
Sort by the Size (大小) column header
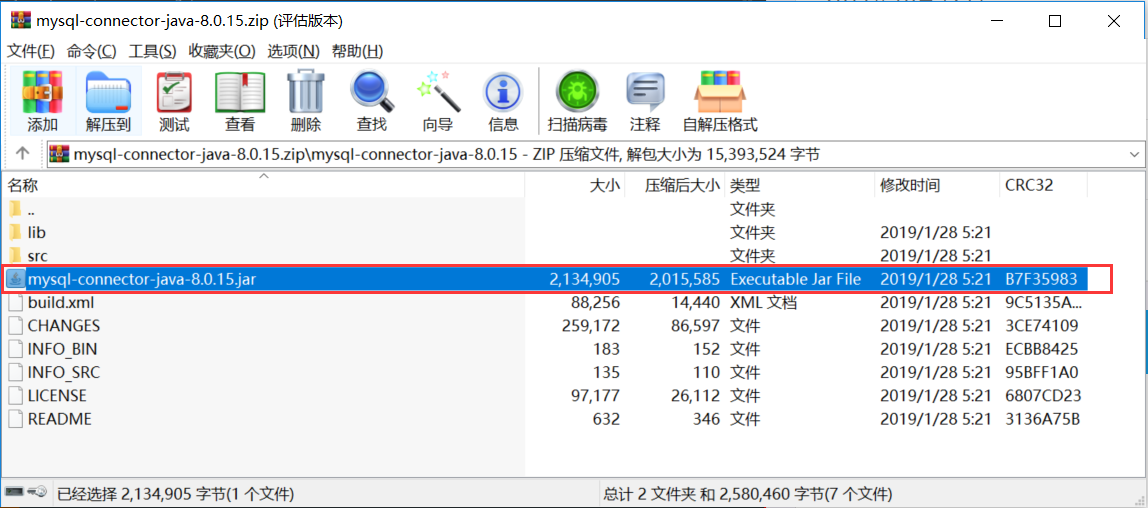[x=605, y=185]
